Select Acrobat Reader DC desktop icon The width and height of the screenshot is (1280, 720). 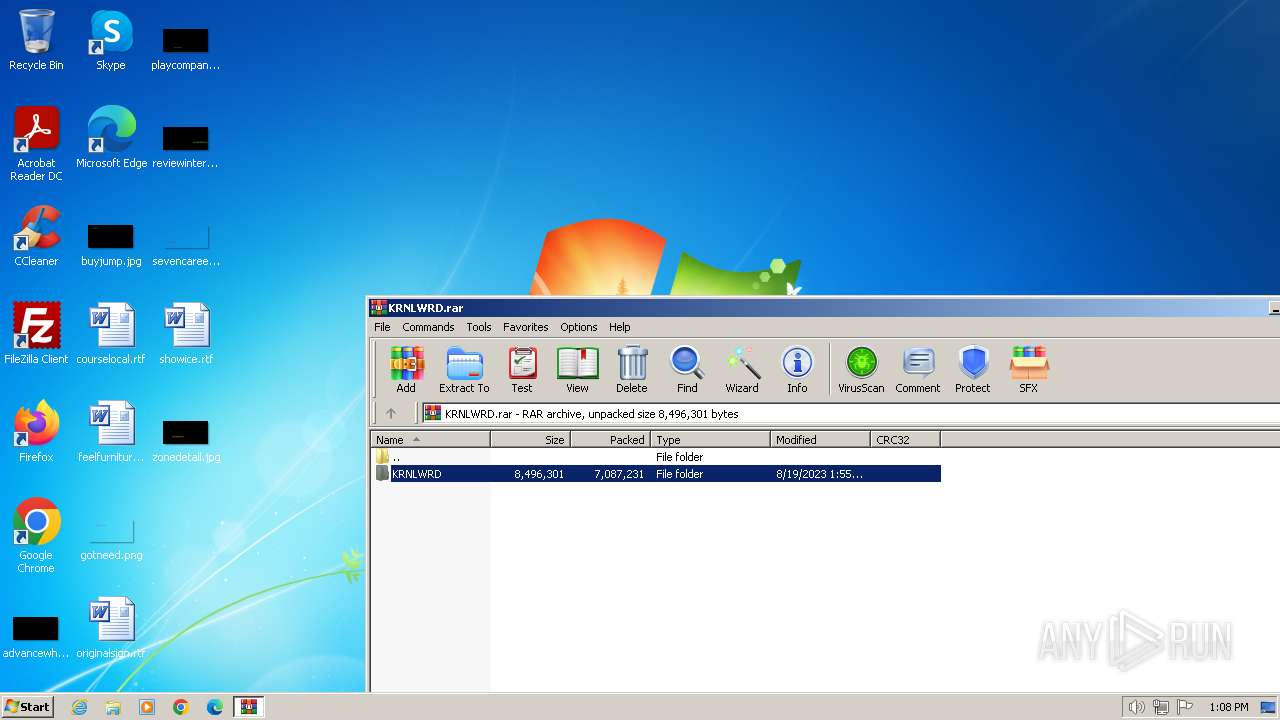(36, 145)
